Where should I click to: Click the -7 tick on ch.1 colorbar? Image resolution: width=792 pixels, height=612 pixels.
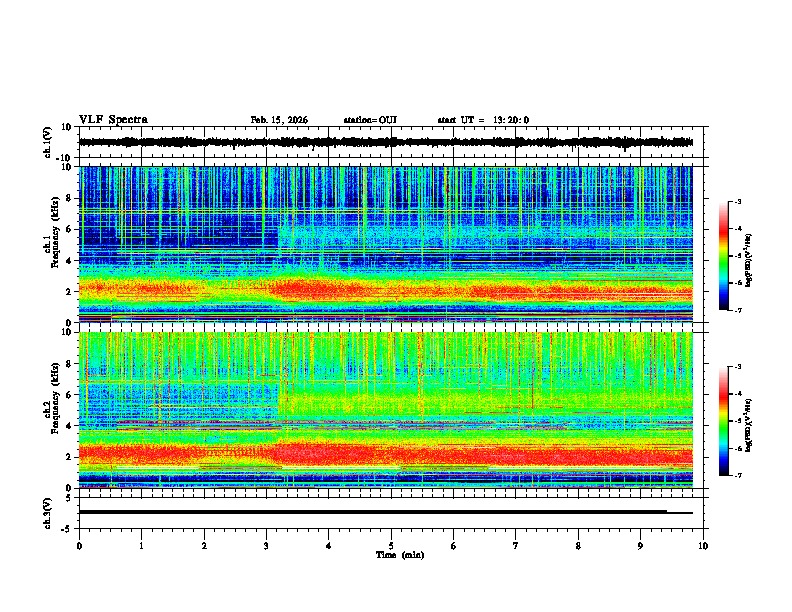click(x=737, y=310)
